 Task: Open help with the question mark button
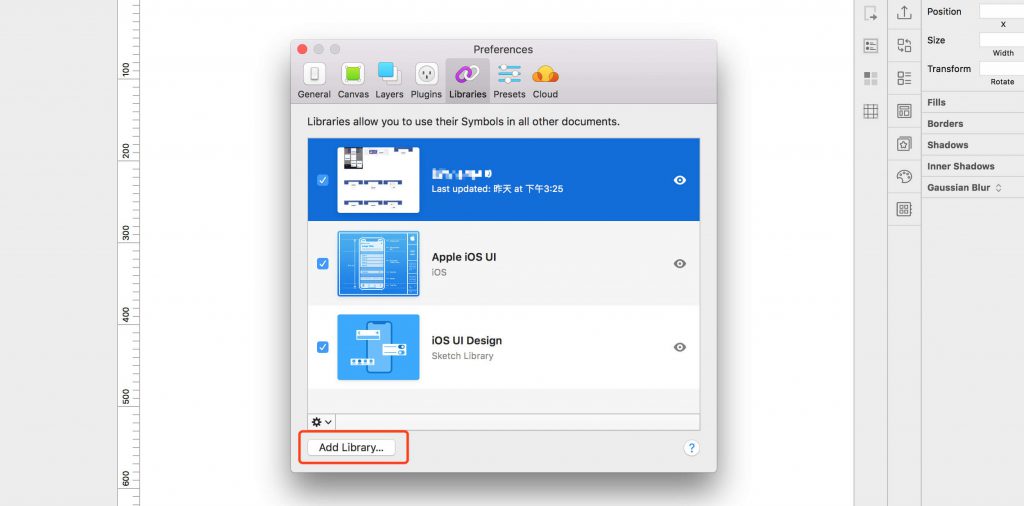(x=691, y=448)
